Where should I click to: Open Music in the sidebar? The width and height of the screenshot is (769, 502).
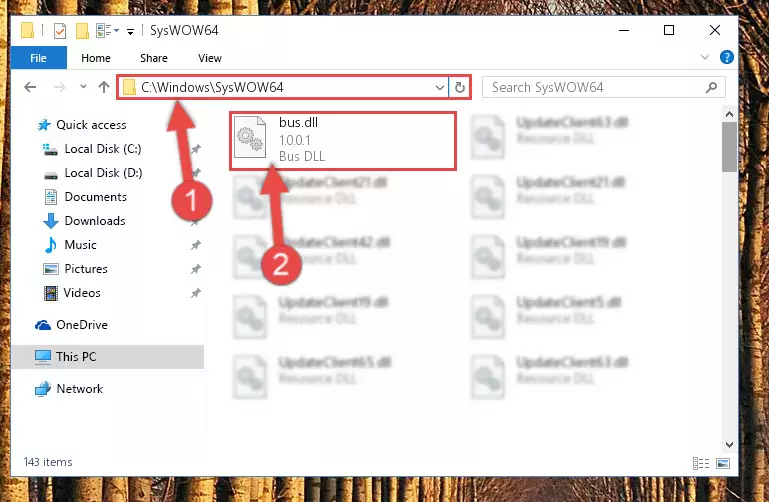pyautogui.click(x=80, y=245)
